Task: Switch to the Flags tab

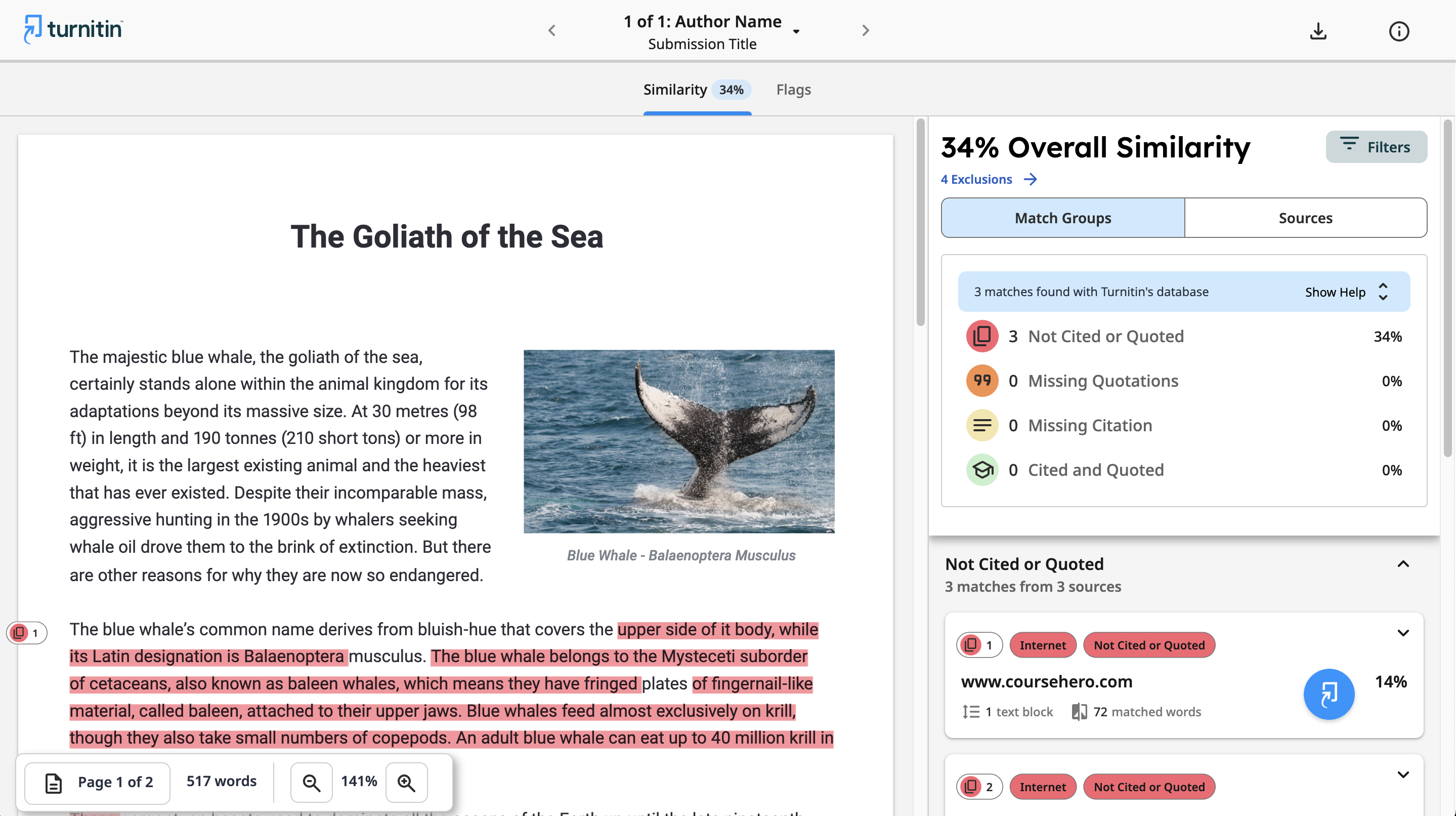Action: click(x=794, y=88)
